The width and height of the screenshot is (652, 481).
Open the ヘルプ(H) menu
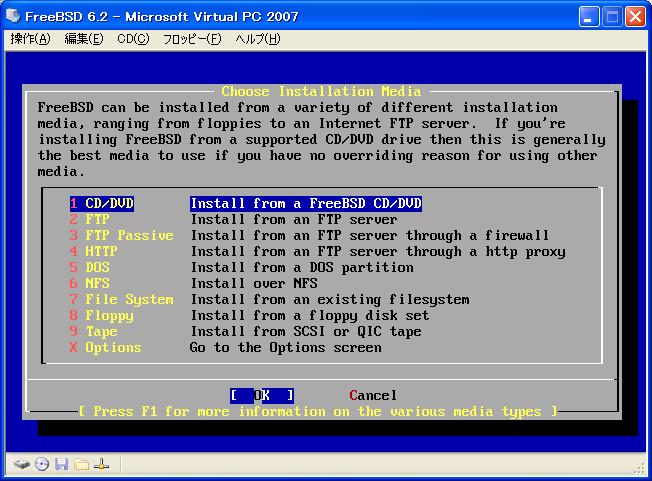pos(257,39)
